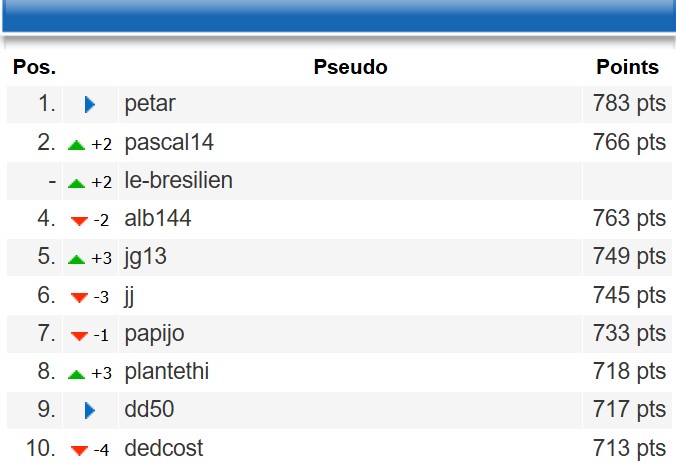This screenshot has height=467, width=676.
Task: Click the Pseudo column header
Action: [350, 68]
